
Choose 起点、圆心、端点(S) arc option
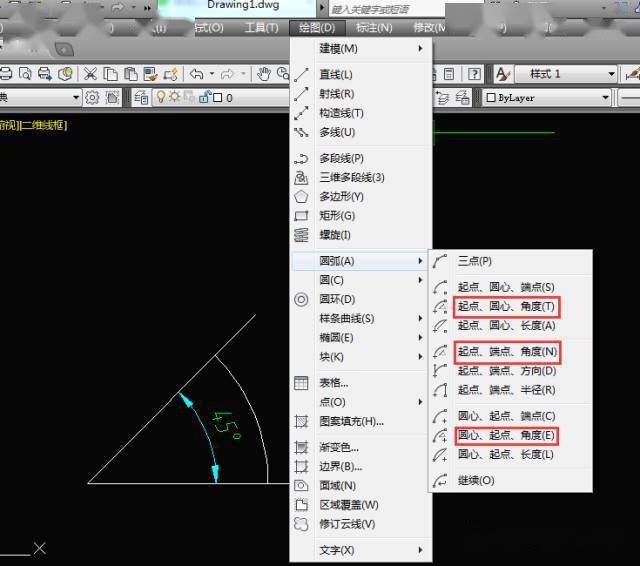[511, 287]
